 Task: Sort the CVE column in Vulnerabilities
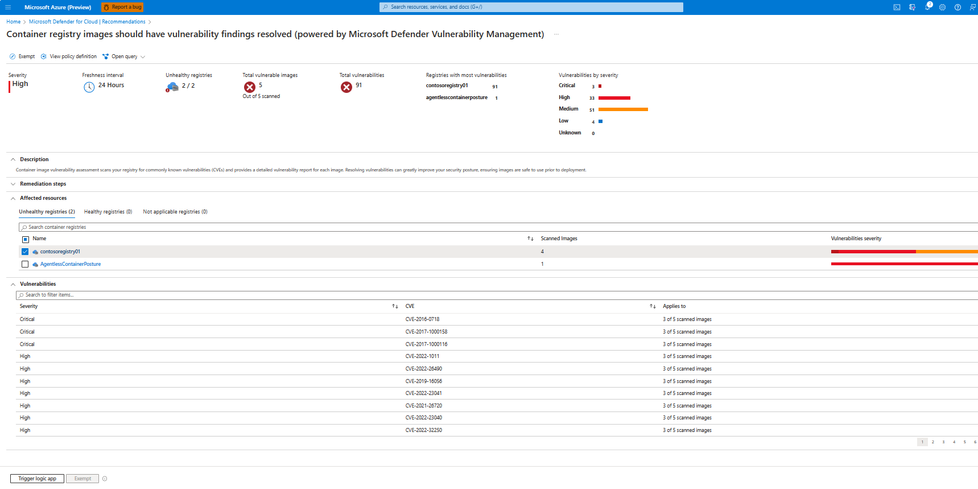(653, 306)
